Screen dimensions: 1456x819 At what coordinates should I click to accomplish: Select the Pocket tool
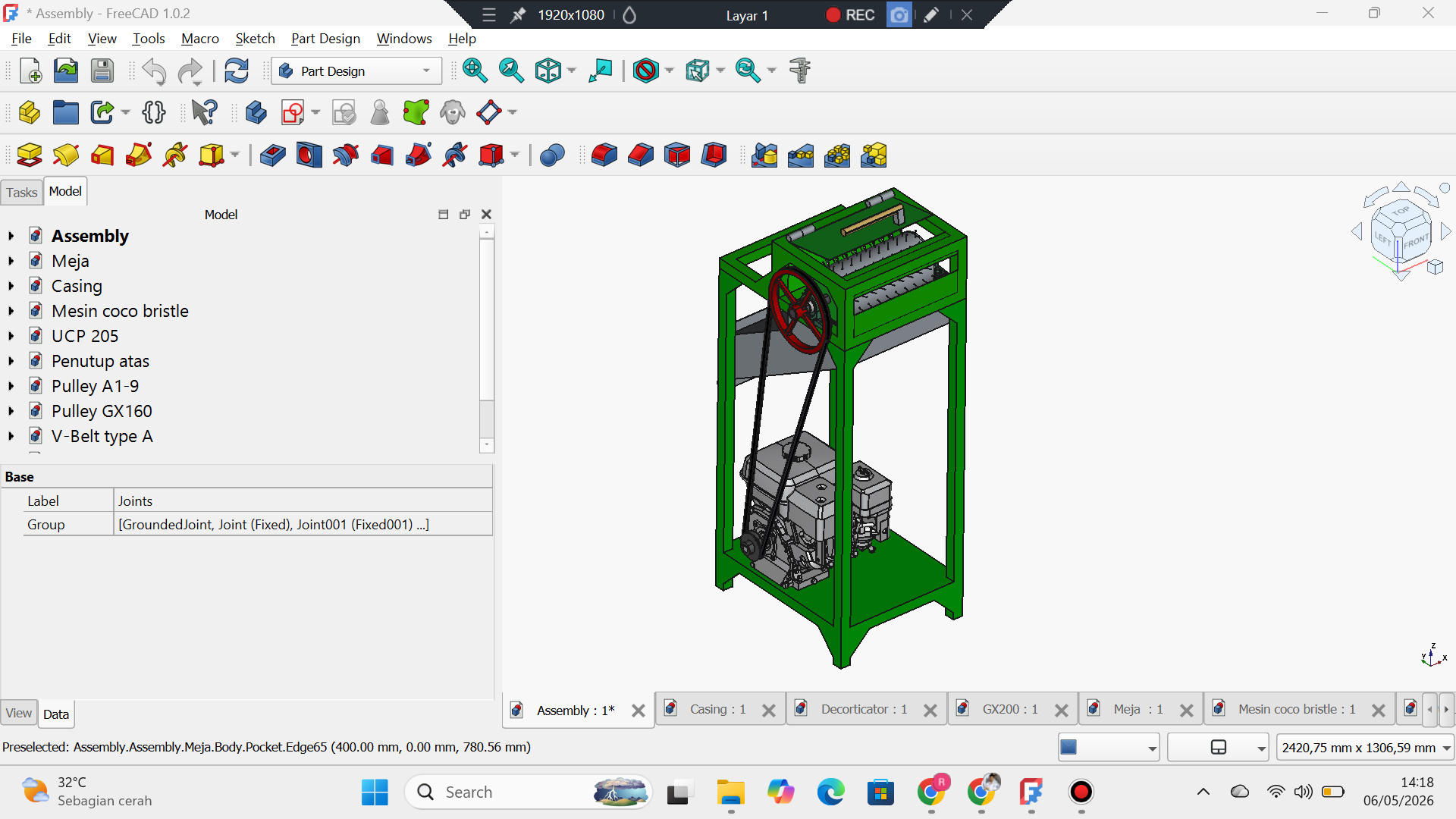(273, 155)
